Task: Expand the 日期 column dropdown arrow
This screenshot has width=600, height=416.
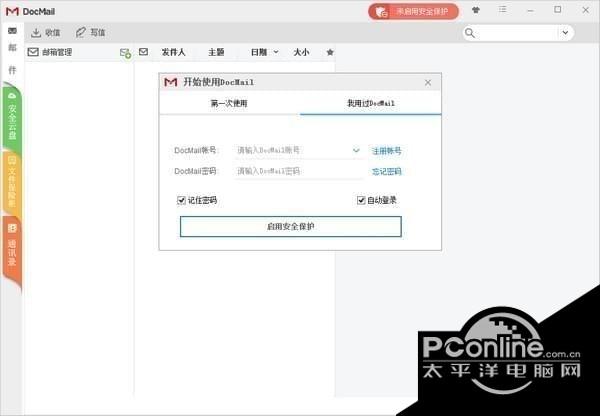Action: click(x=276, y=52)
